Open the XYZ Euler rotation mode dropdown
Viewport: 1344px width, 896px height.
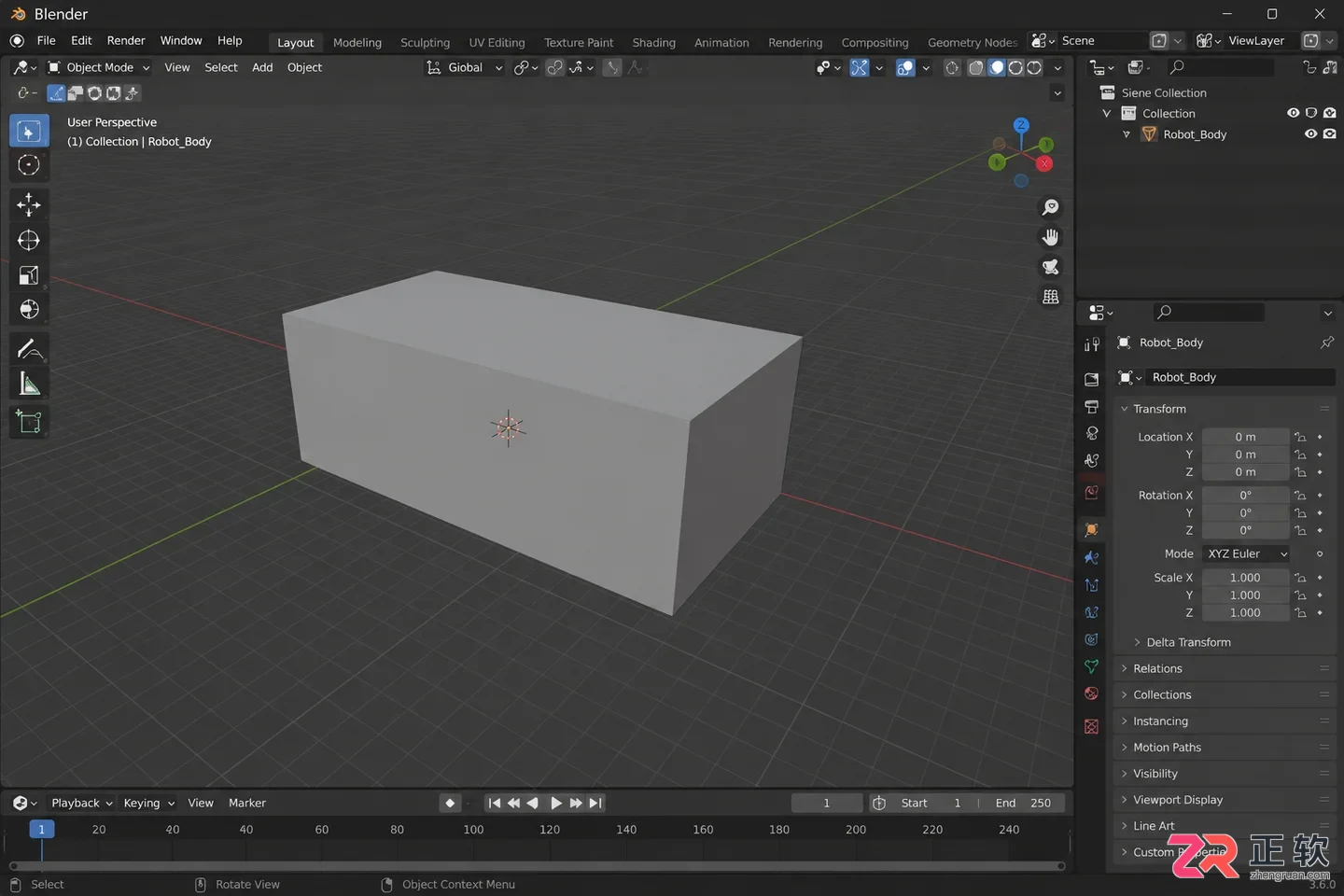coord(1246,553)
